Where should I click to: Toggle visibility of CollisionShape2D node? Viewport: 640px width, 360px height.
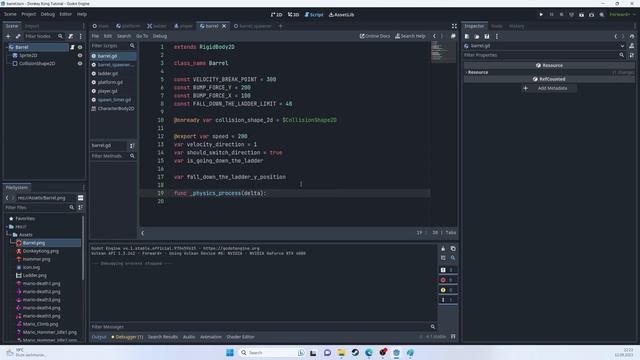point(80,64)
